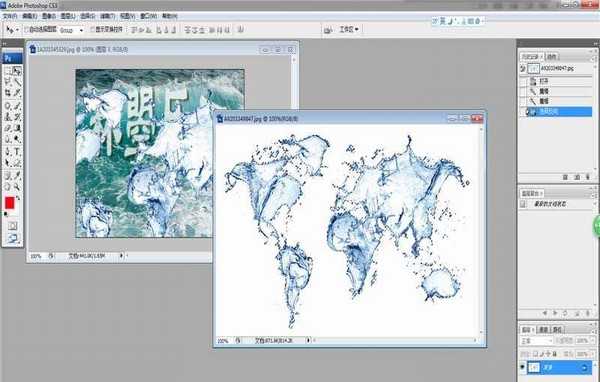Select the Zoom magnifier tool
This screenshot has width=600, height=382.
tap(17, 187)
